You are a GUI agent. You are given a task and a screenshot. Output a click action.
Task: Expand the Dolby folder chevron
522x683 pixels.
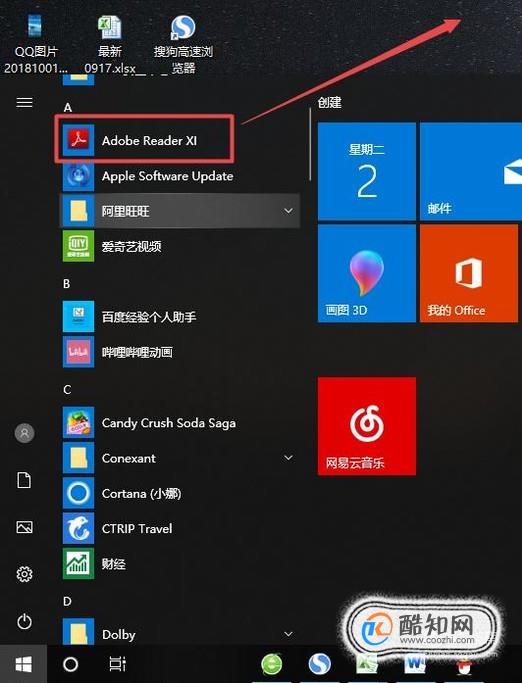288,634
